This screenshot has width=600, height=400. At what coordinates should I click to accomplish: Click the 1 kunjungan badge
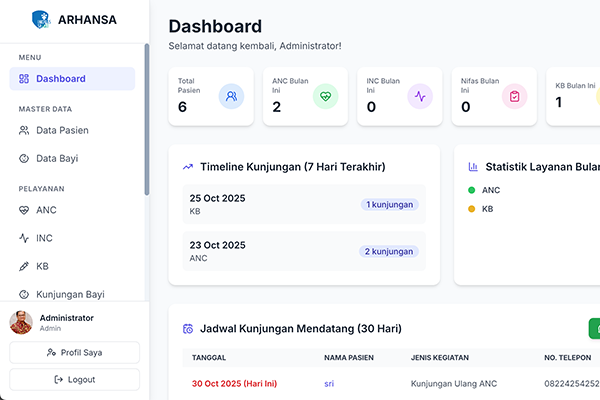point(390,204)
